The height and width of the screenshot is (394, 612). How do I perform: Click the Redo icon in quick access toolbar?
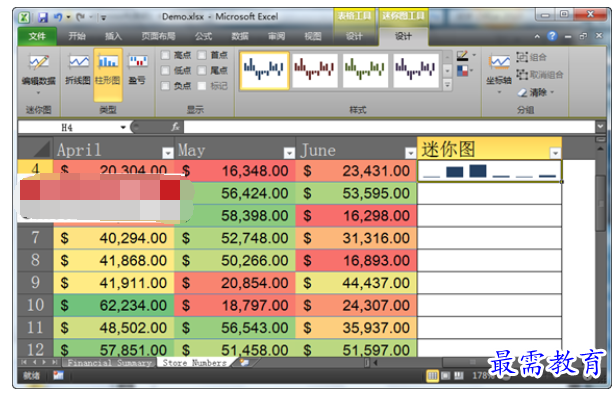[80, 17]
